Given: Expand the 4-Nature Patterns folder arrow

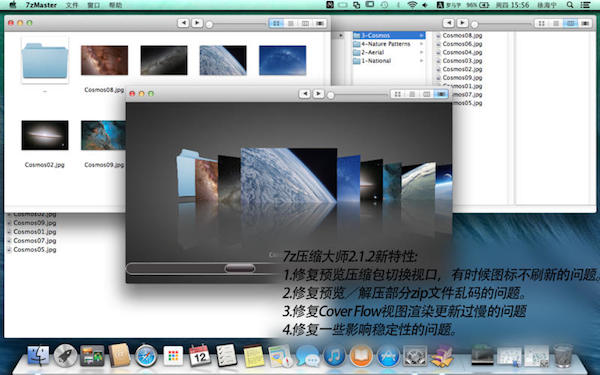Looking at the screenshot, I should pos(421,44).
